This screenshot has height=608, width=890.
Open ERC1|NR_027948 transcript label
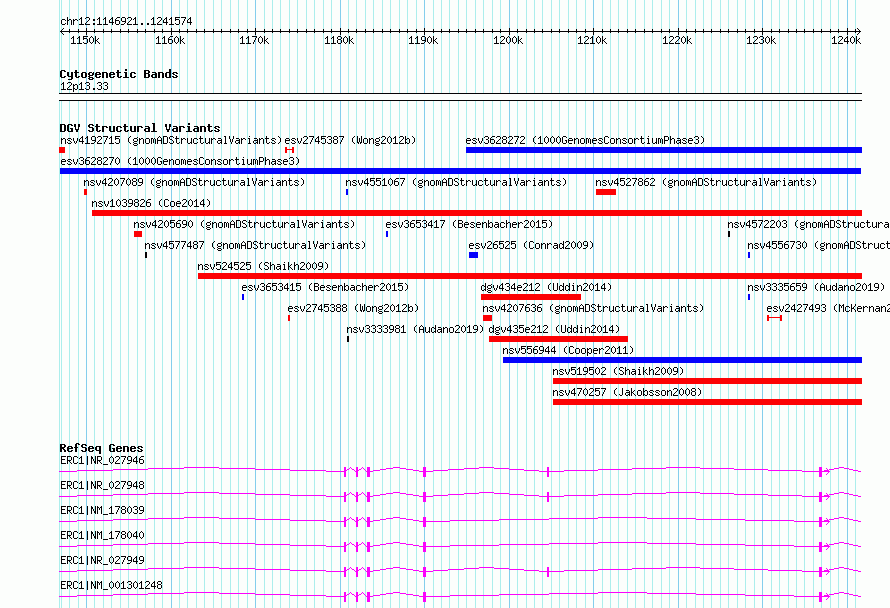click(x=102, y=485)
